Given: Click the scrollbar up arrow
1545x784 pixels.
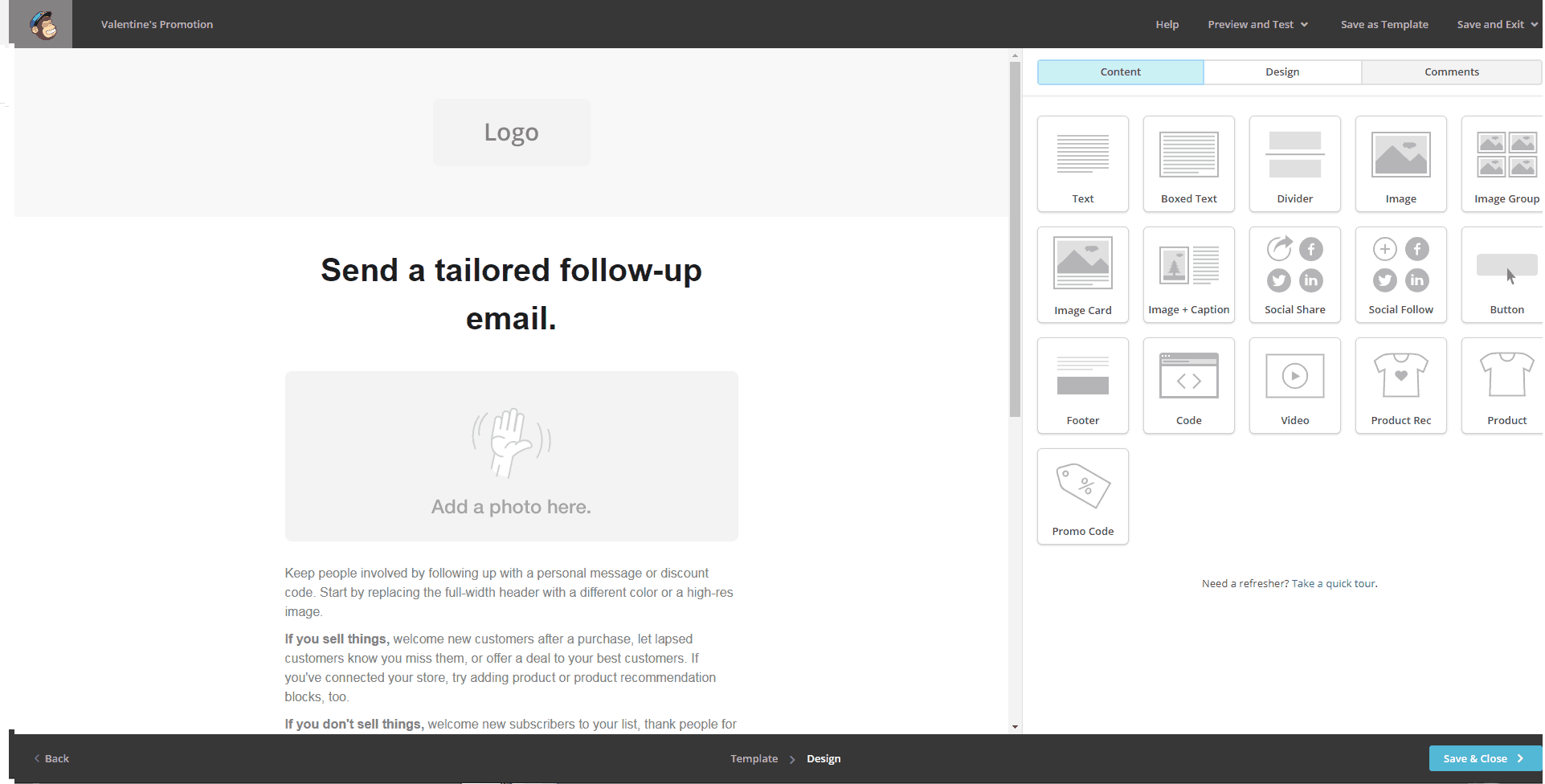Looking at the screenshot, I should pyautogui.click(x=1015, y=55).
